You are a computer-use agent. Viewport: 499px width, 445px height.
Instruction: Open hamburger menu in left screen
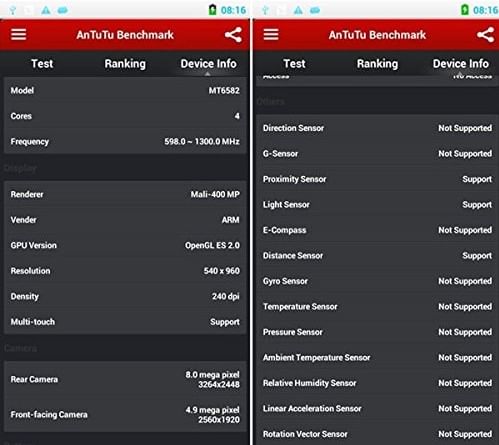(x=18, y=34)
